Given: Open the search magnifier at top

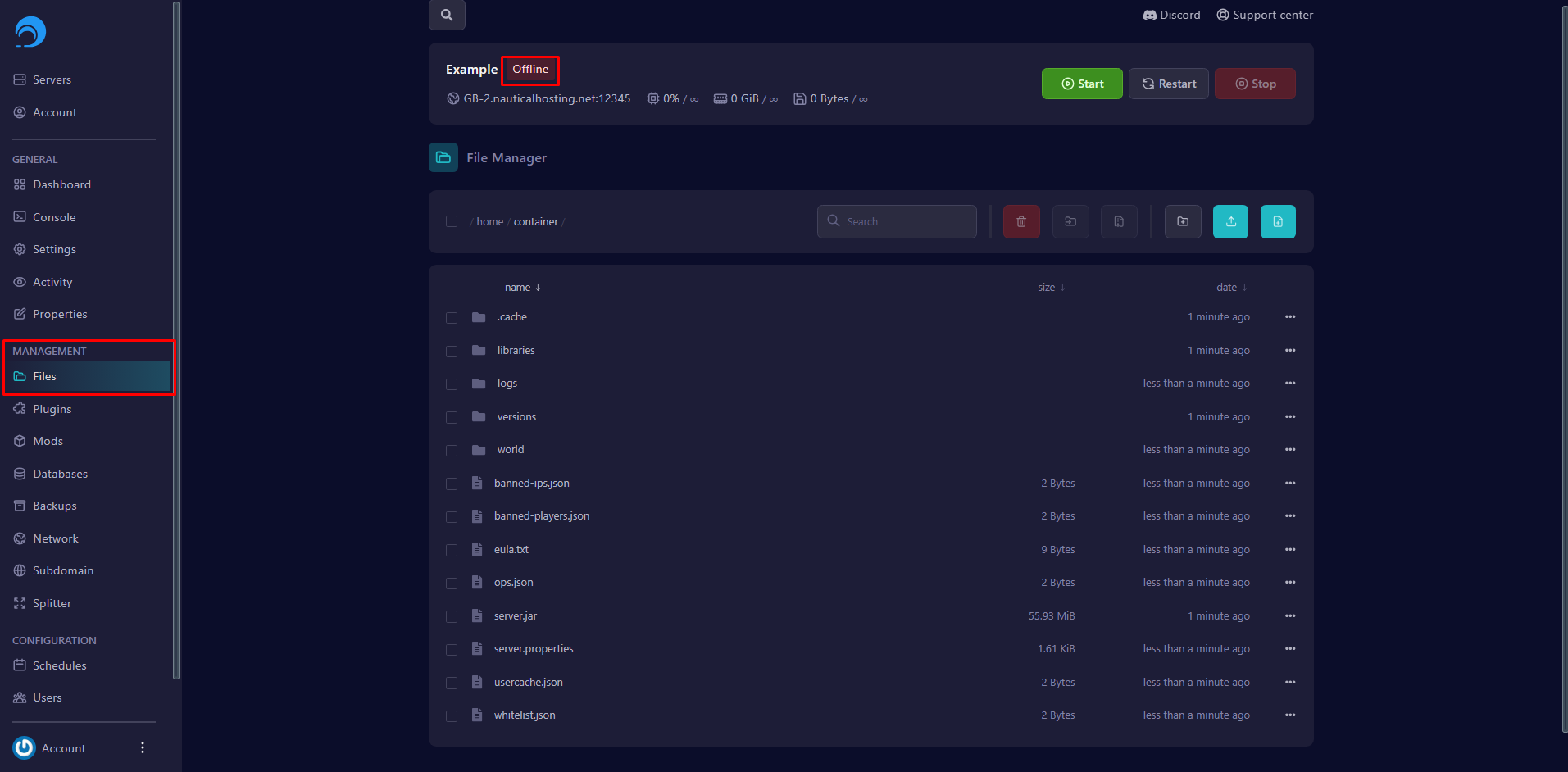Looking at the screenshot, I should point(447,15).
